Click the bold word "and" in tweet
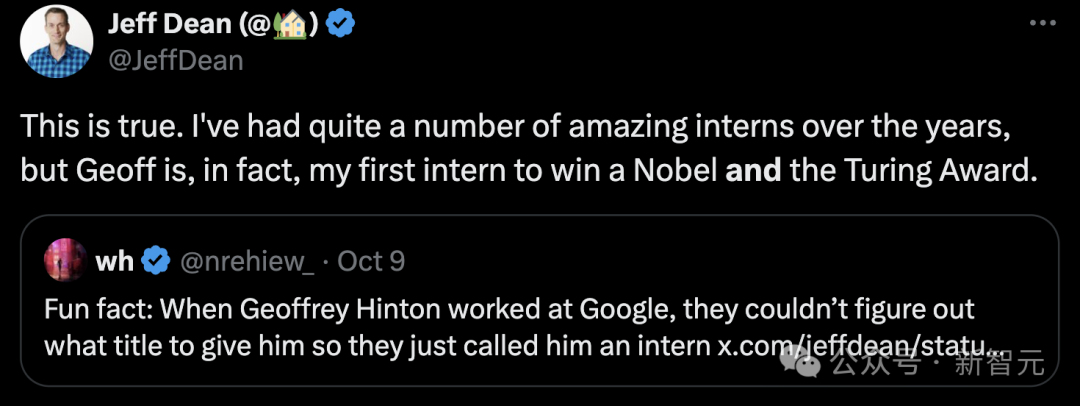Screen dimensions: 1080x406 pyautogui.click(x=755, y=170)
